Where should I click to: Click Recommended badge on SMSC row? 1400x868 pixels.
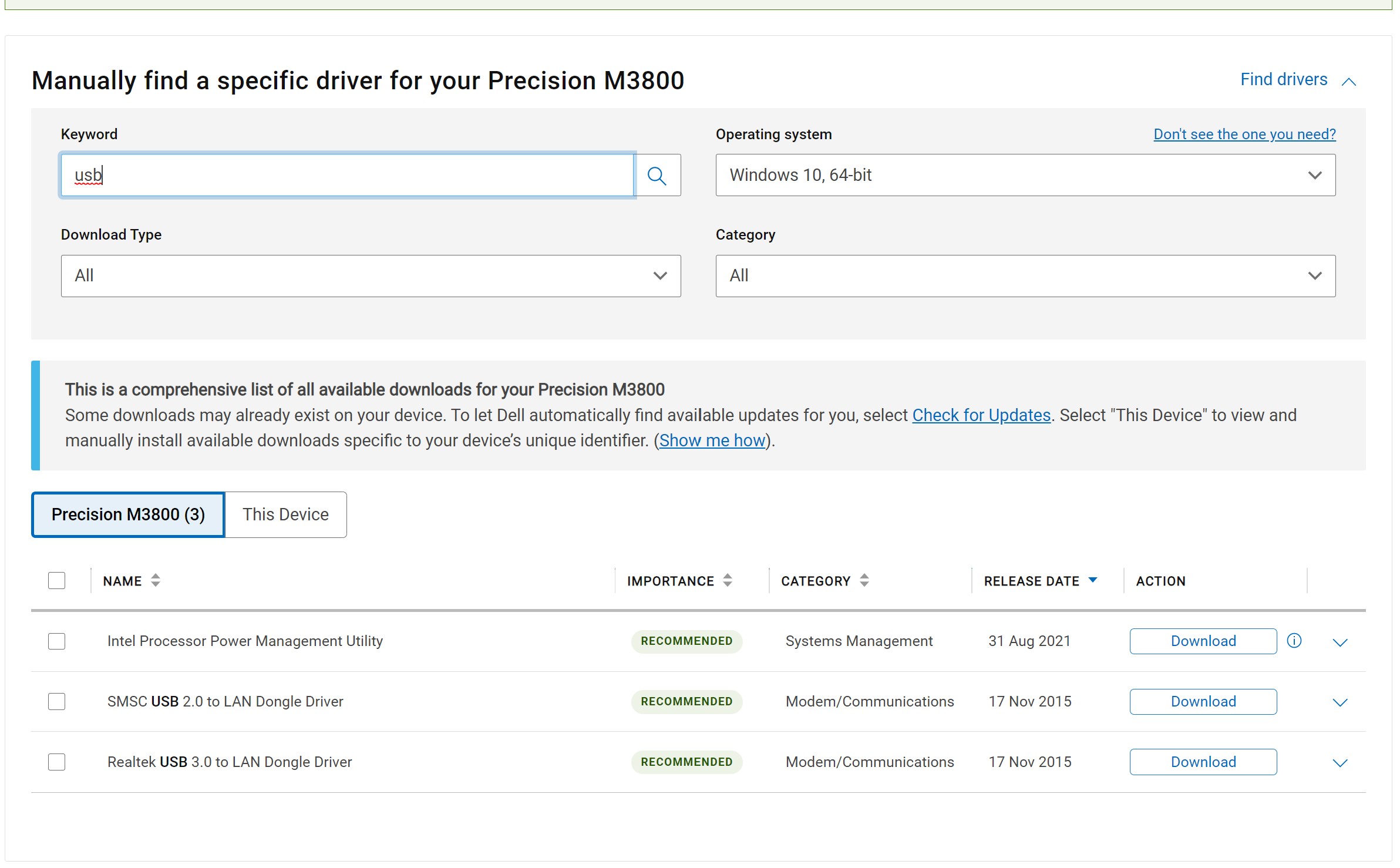pyautogui.click(x=686, y=702)
